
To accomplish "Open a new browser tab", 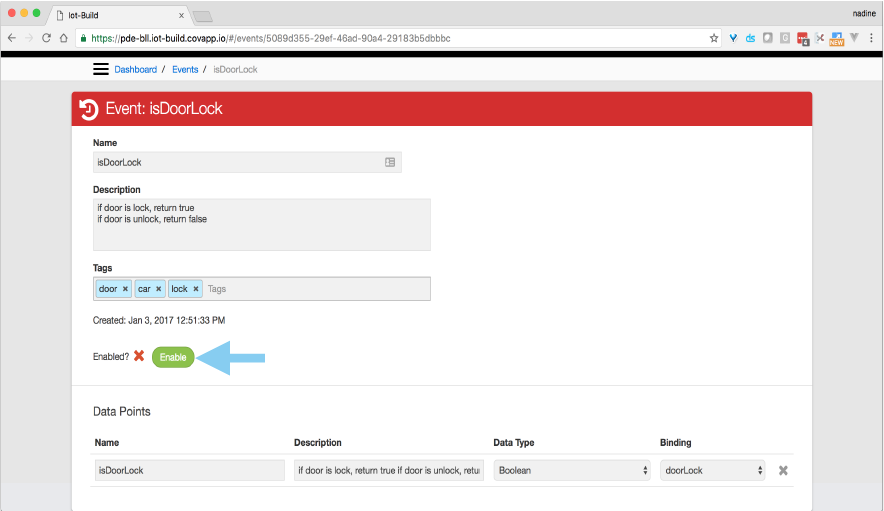I will pyautogui.click(x=202, y=16).
